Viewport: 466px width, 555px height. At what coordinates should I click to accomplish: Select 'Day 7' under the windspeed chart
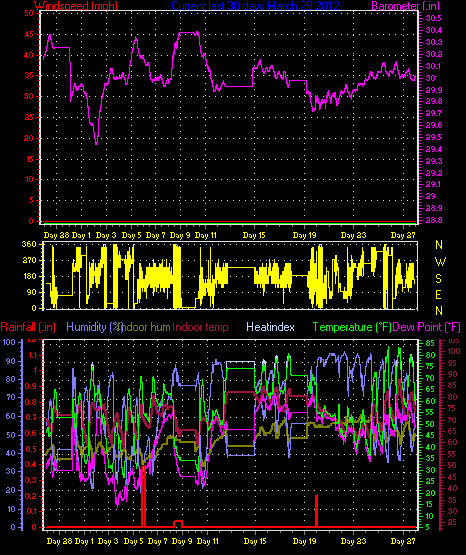[155, 235]
